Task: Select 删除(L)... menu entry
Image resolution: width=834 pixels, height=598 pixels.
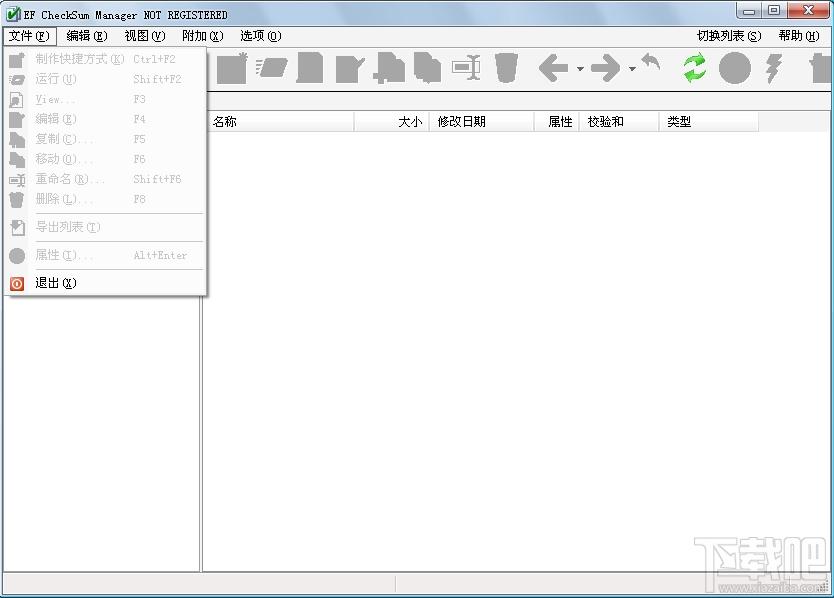Action: point(105,199)
